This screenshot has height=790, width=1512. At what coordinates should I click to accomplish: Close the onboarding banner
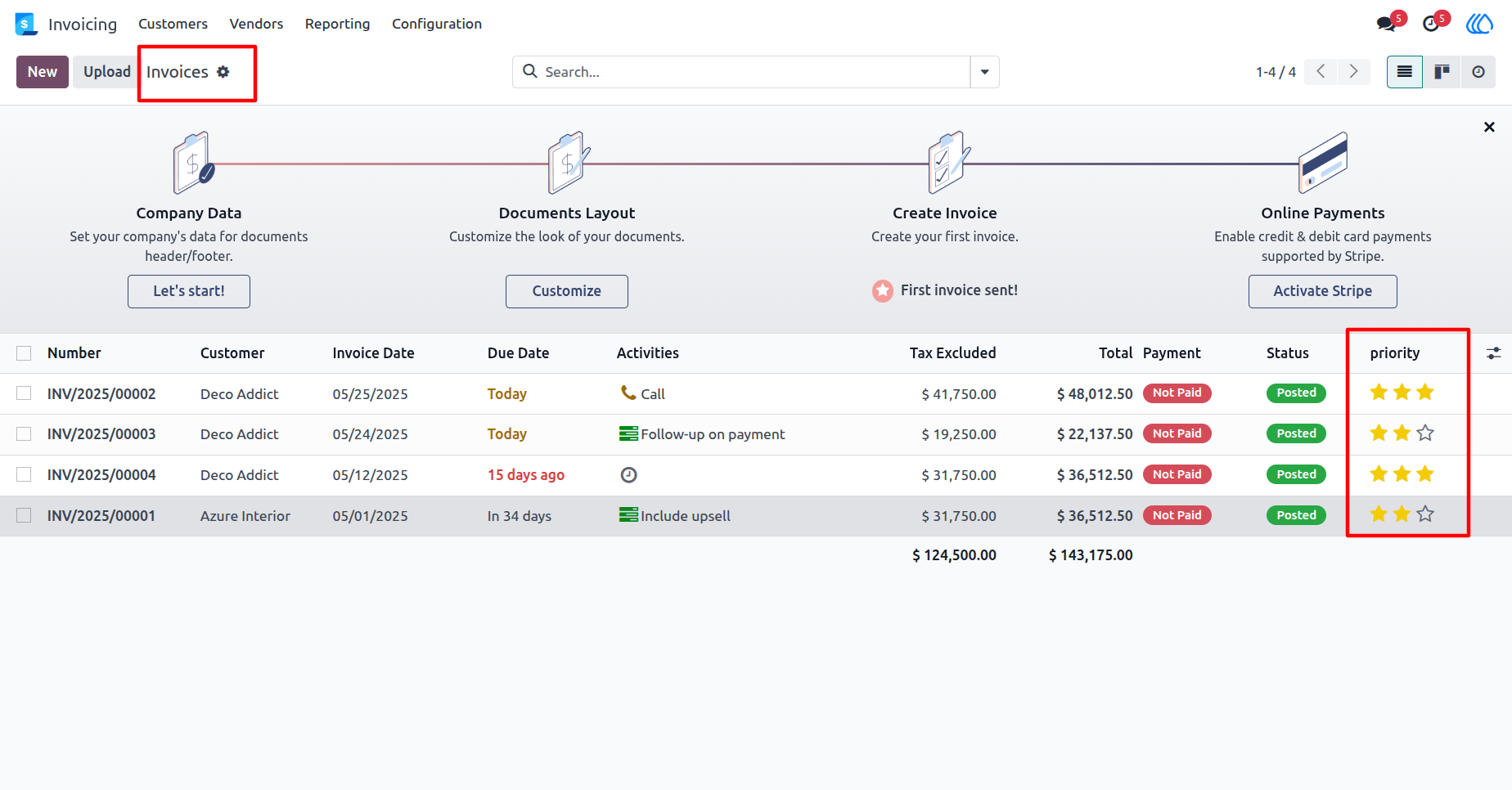(x=1489, y=127)
